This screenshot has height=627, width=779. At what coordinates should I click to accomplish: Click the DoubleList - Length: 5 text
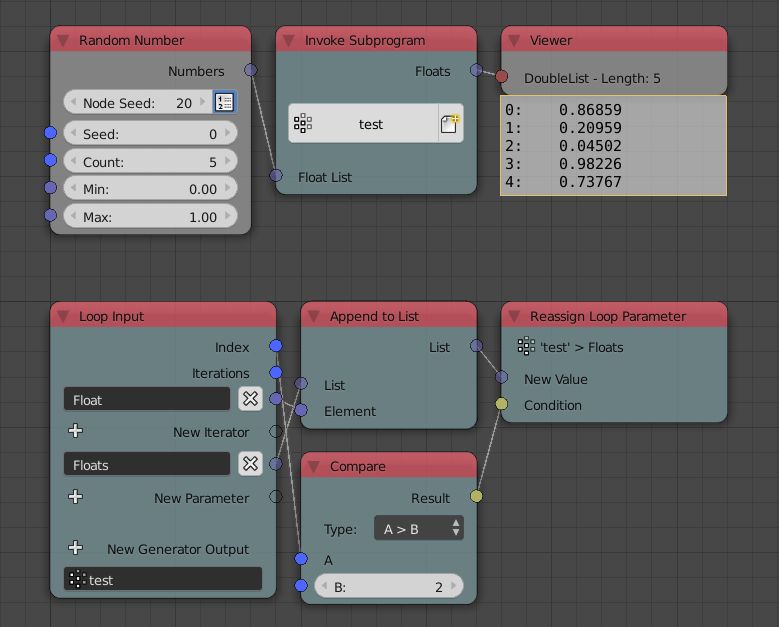[592, 78]
